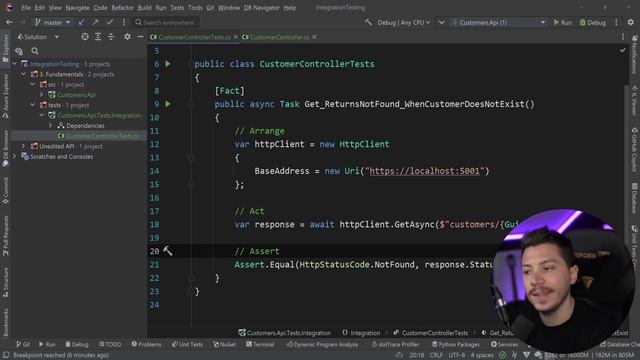This screenshot has height=360, width=640.
Task: Open the Structure sidebar panel
Action: [5, 282]
